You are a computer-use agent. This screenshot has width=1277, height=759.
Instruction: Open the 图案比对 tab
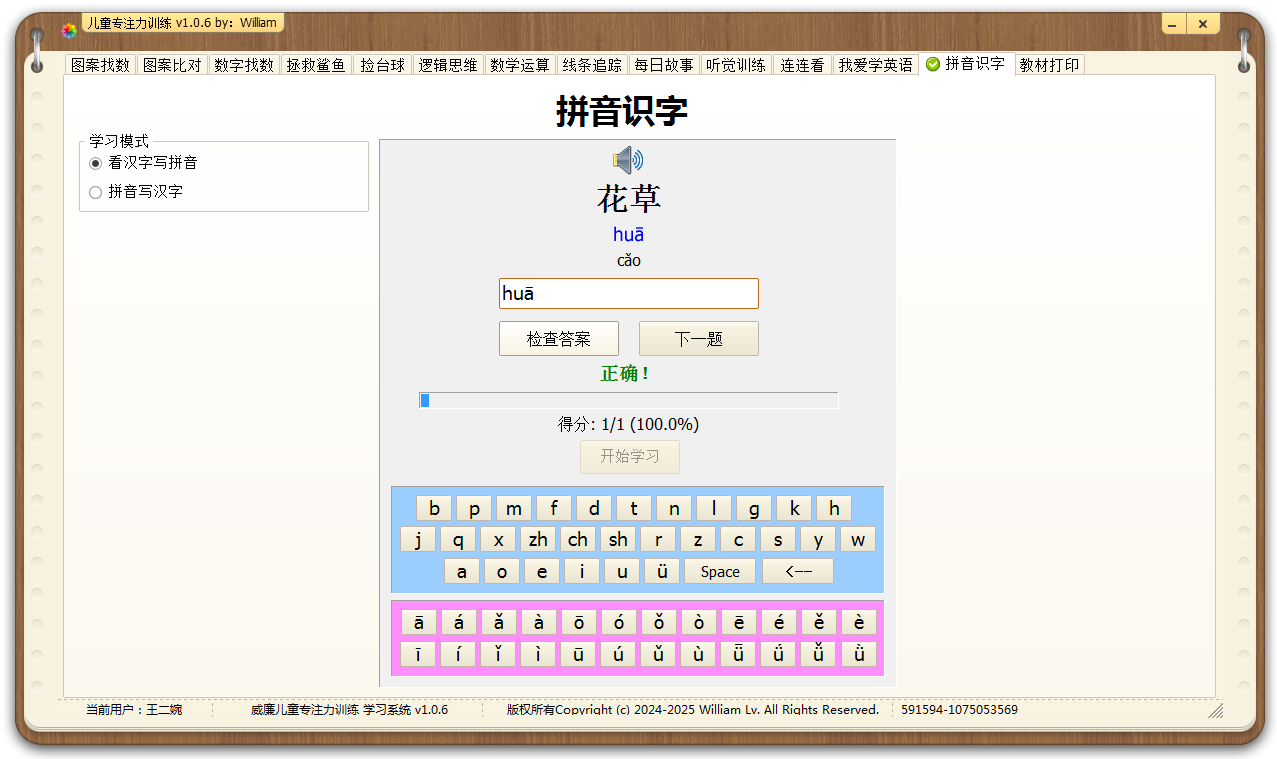coord(172,65)
